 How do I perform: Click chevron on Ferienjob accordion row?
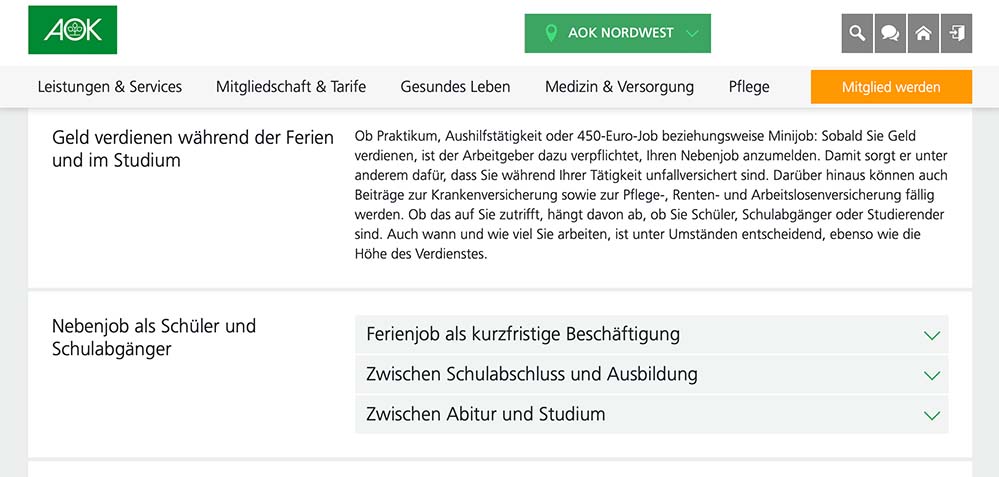(931, 336)
